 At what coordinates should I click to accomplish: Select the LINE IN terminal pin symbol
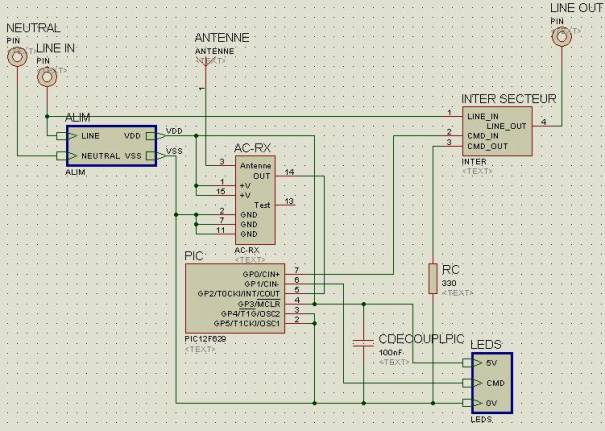(47, 77)
